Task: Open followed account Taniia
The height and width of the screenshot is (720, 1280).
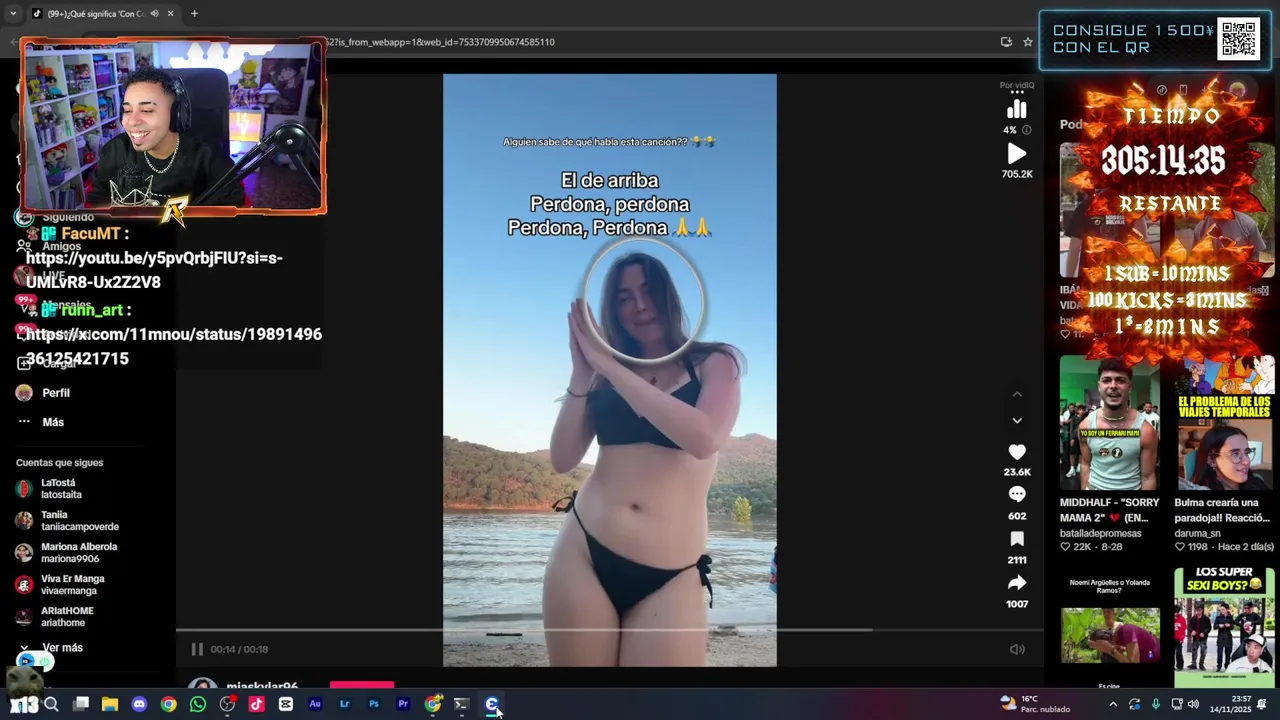Action: [x=68, y=521]
